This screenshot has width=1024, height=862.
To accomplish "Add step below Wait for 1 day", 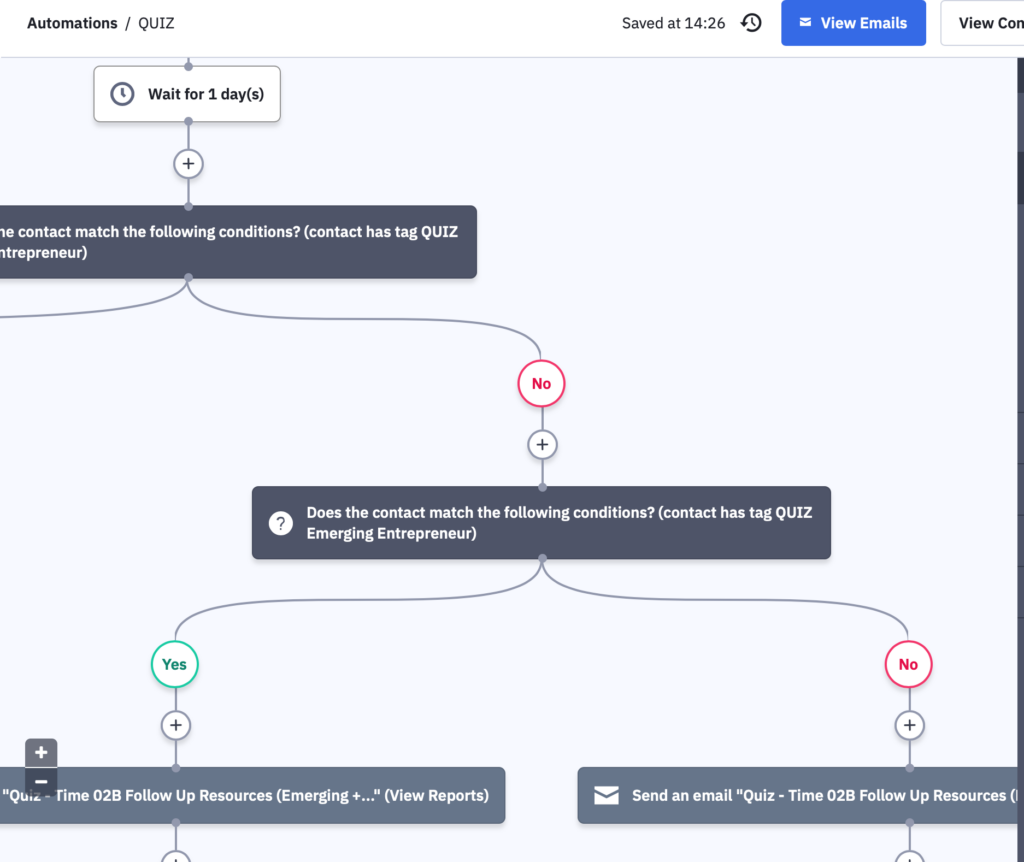I will (188, 164).
